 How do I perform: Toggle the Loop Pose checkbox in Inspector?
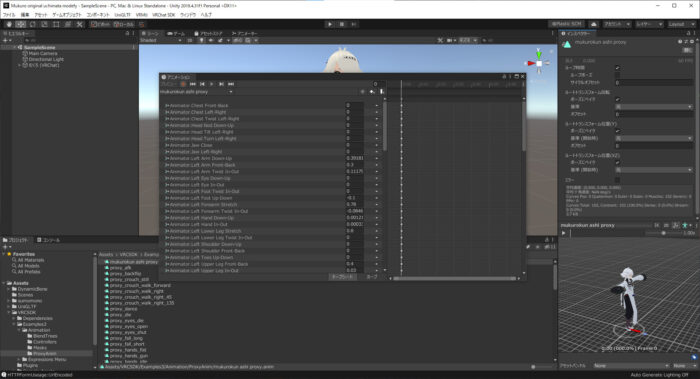pyautogui.click(x=617, y=75)
